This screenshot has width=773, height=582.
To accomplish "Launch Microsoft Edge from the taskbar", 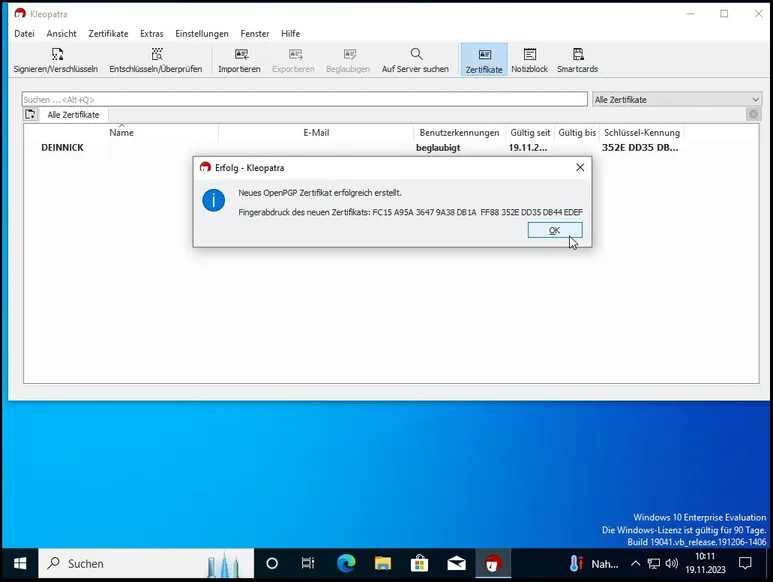I will click(346, 563).
